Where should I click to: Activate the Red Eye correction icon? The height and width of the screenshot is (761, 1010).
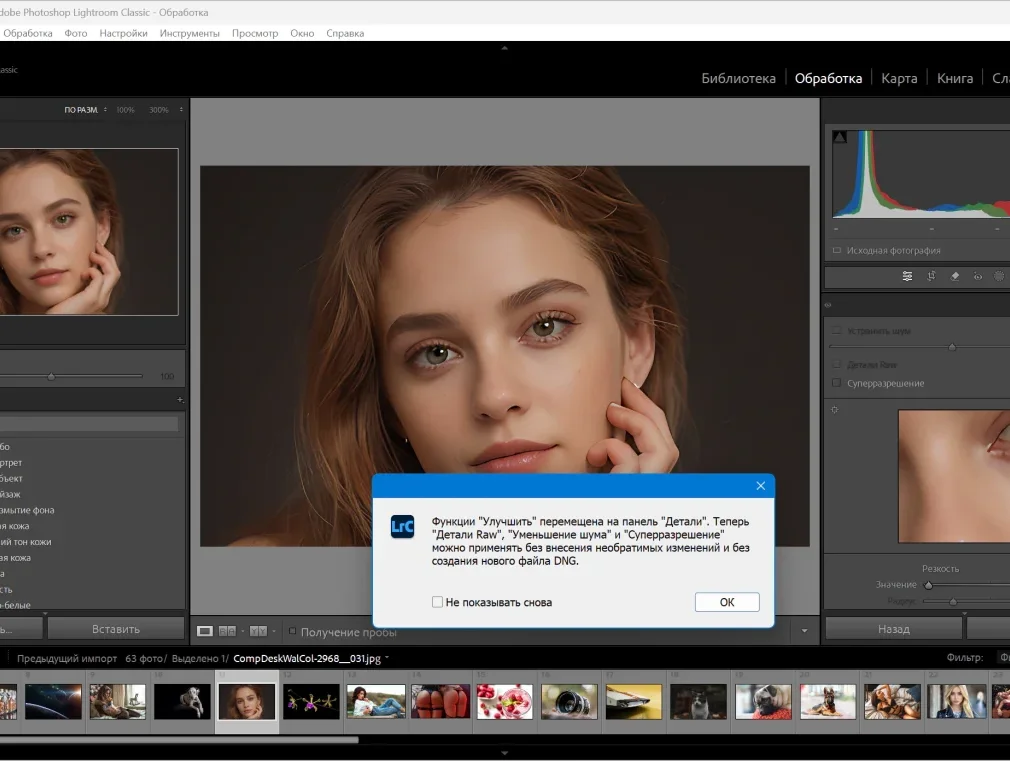[x=977, y=277]
